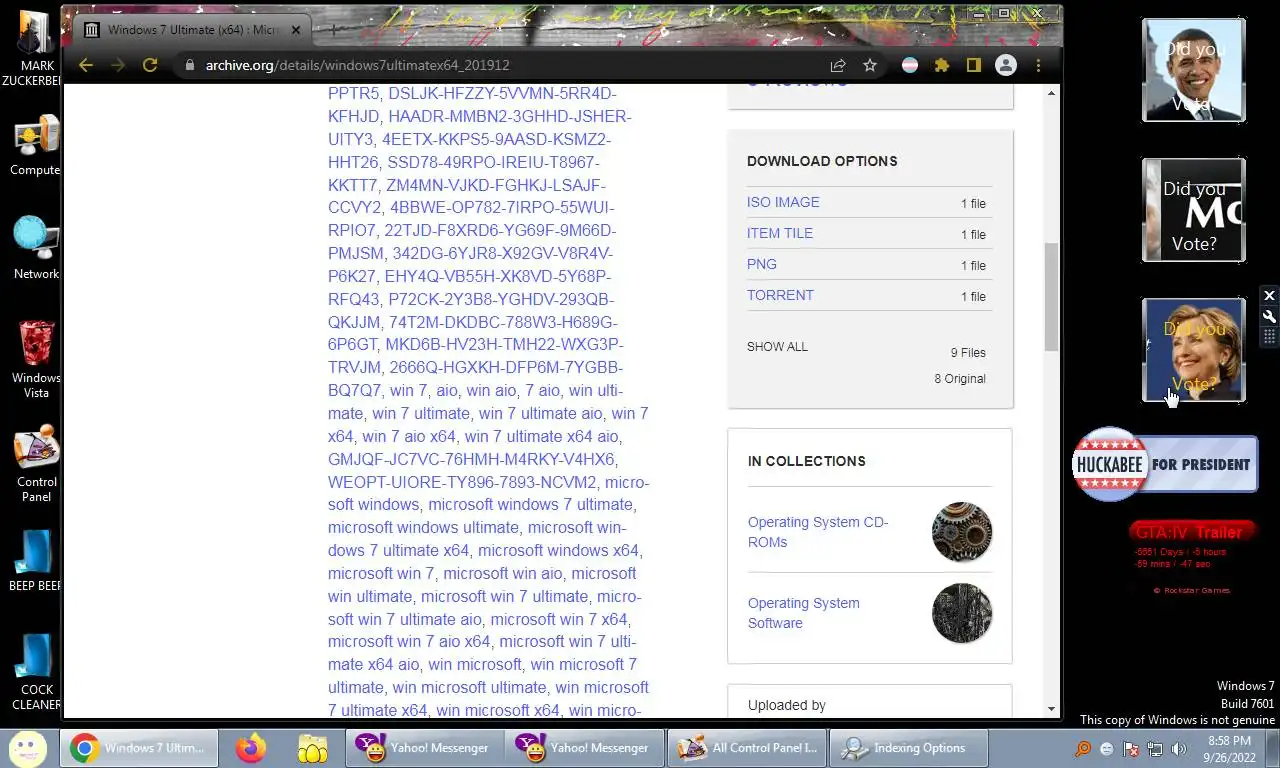Close the Hillary vote gadget
This screenshot has width=1280, height=768.
[x=1269, y=296]
